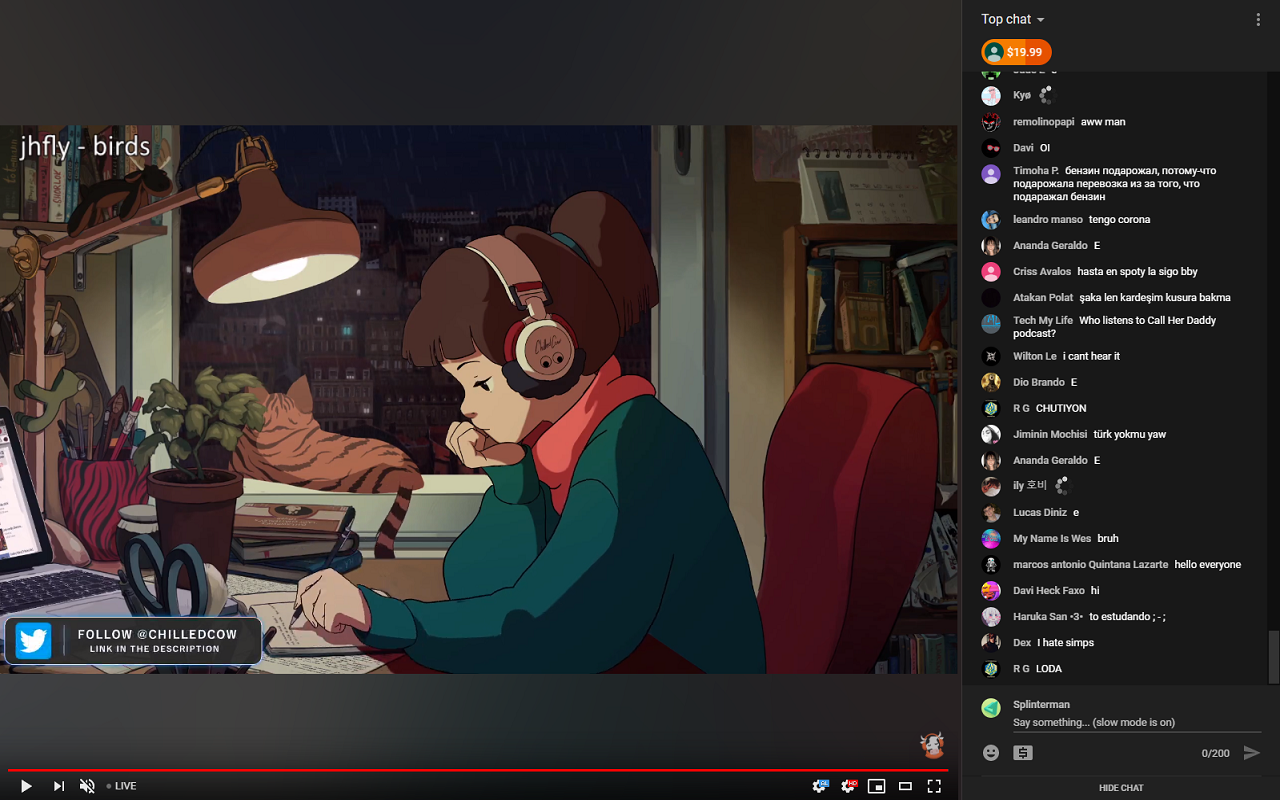Click Tech My Life username
Screen dimensions: 1280x800
(1043, 321)
